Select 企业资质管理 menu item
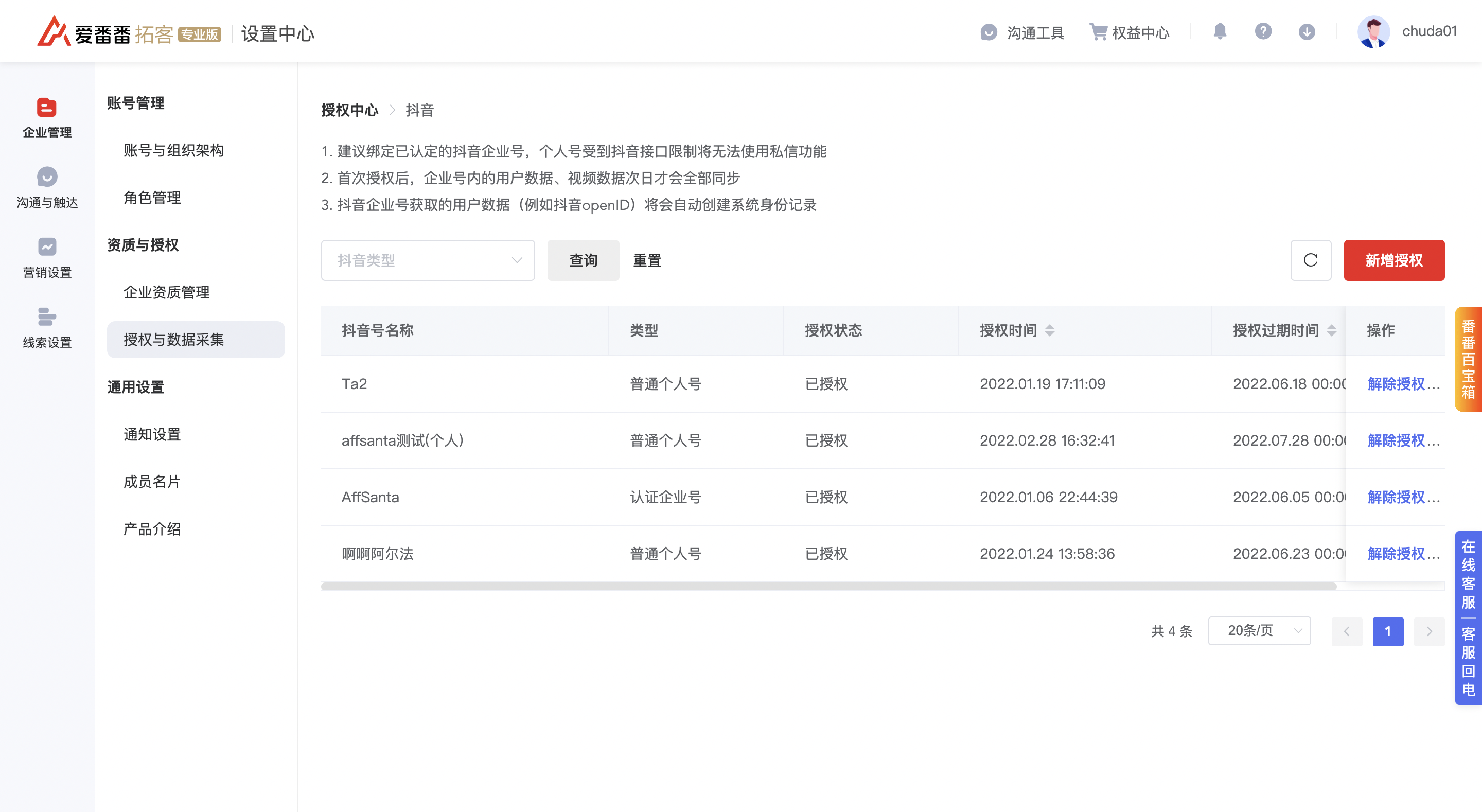 click(166, 292)
